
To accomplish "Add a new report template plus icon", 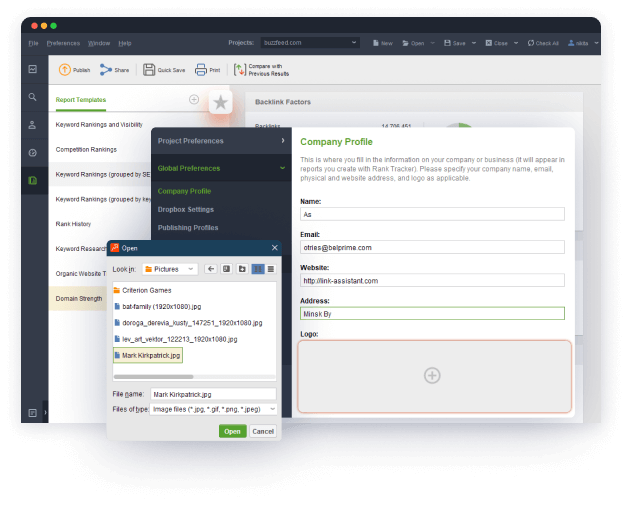I will coord(194,99).
